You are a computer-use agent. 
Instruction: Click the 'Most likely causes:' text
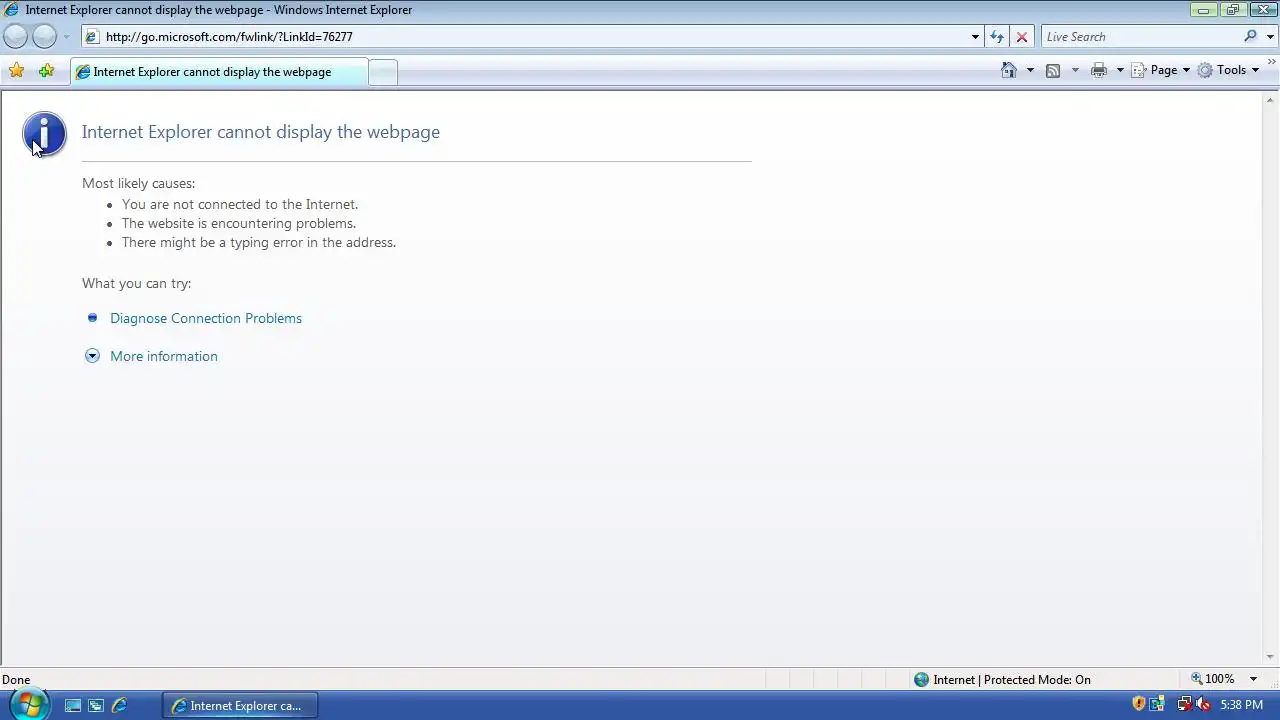[x=139, y=183]
